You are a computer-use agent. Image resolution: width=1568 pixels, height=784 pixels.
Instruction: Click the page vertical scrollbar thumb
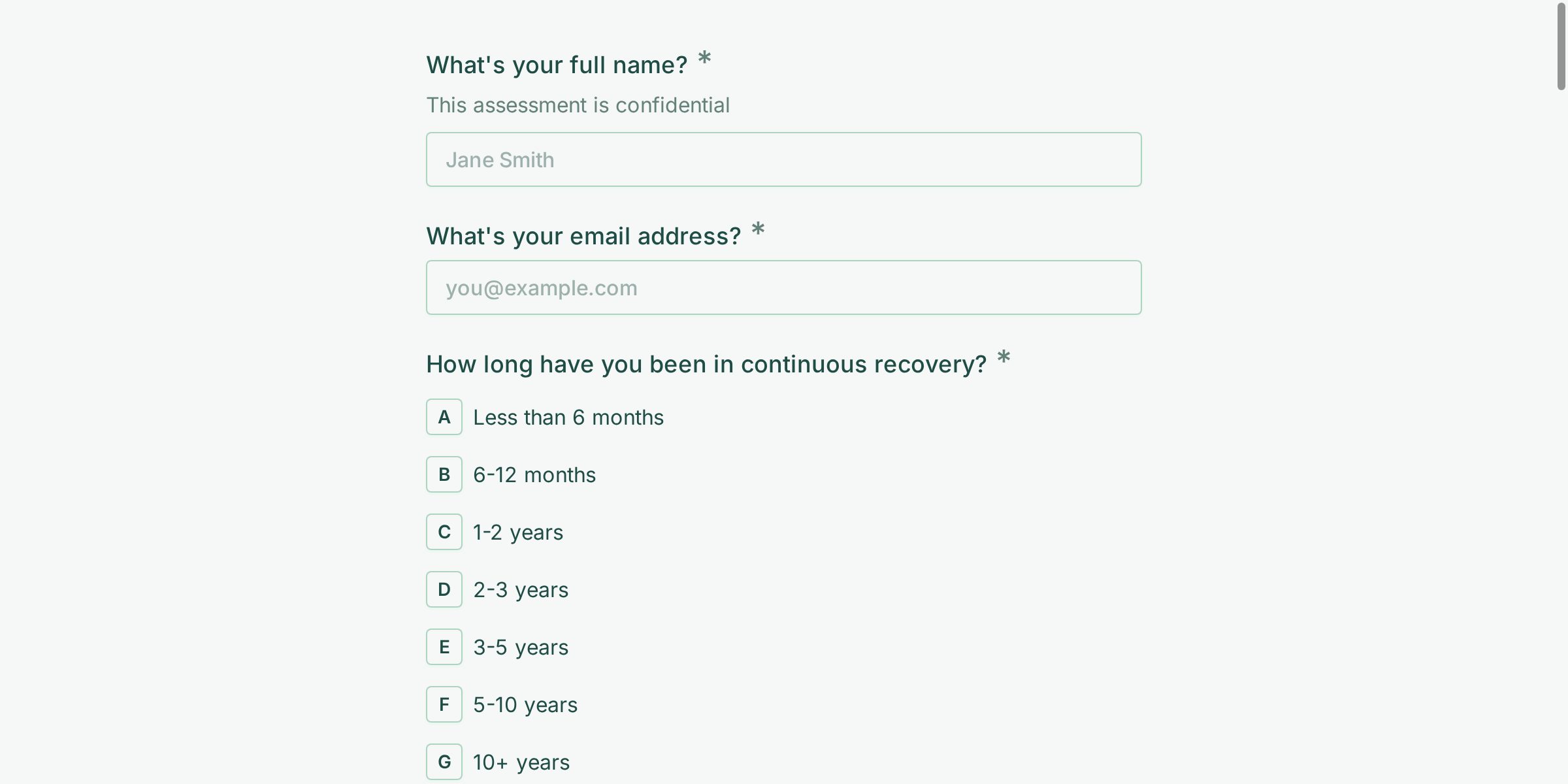point(1561,46)
